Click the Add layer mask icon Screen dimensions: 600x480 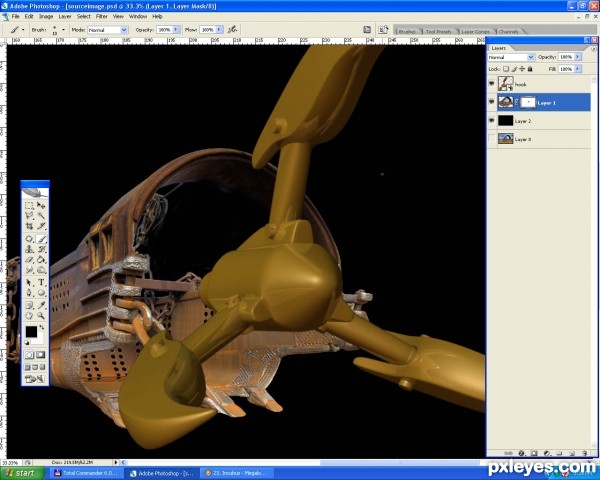click(534, 453)
